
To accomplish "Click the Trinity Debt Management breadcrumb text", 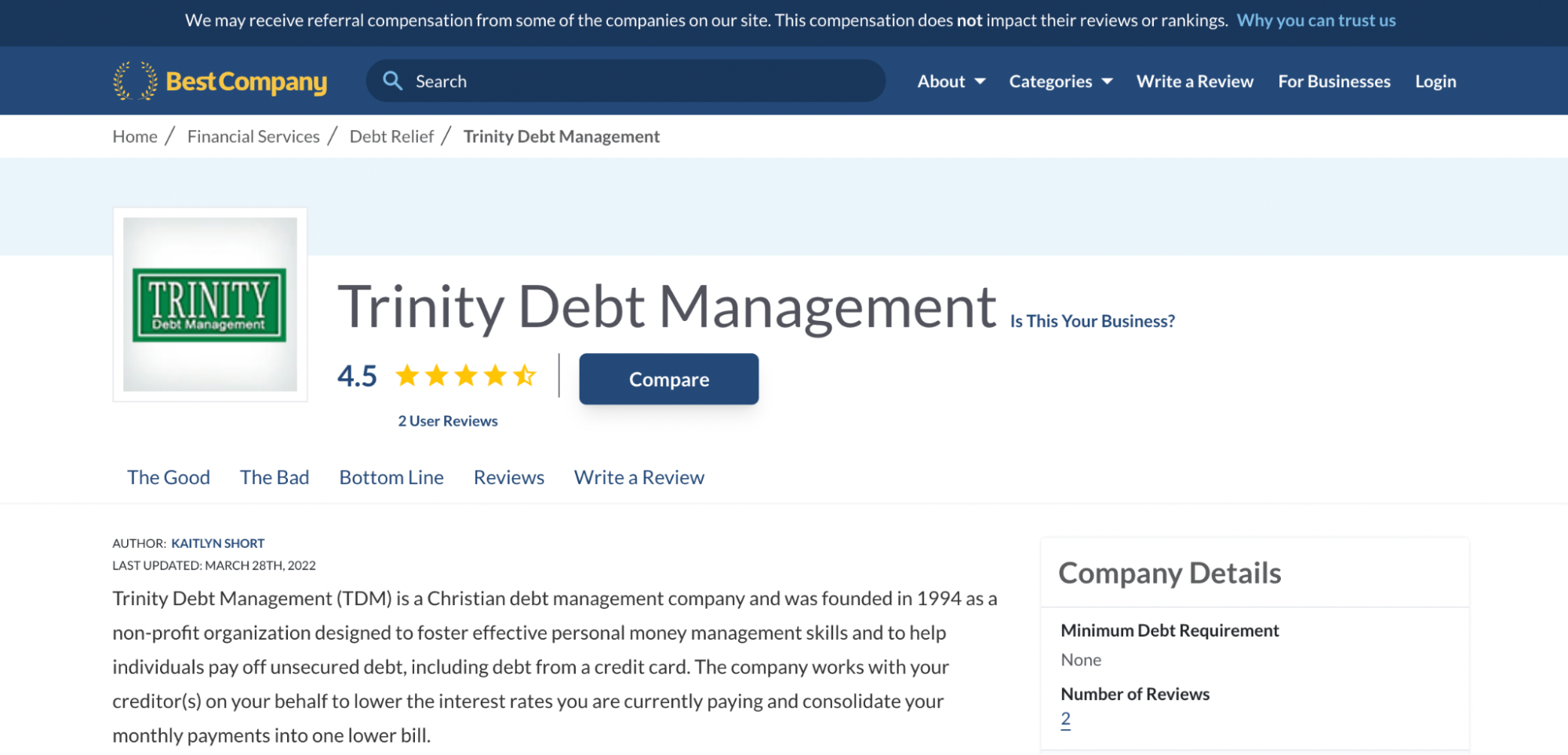I will click(562, 137).
